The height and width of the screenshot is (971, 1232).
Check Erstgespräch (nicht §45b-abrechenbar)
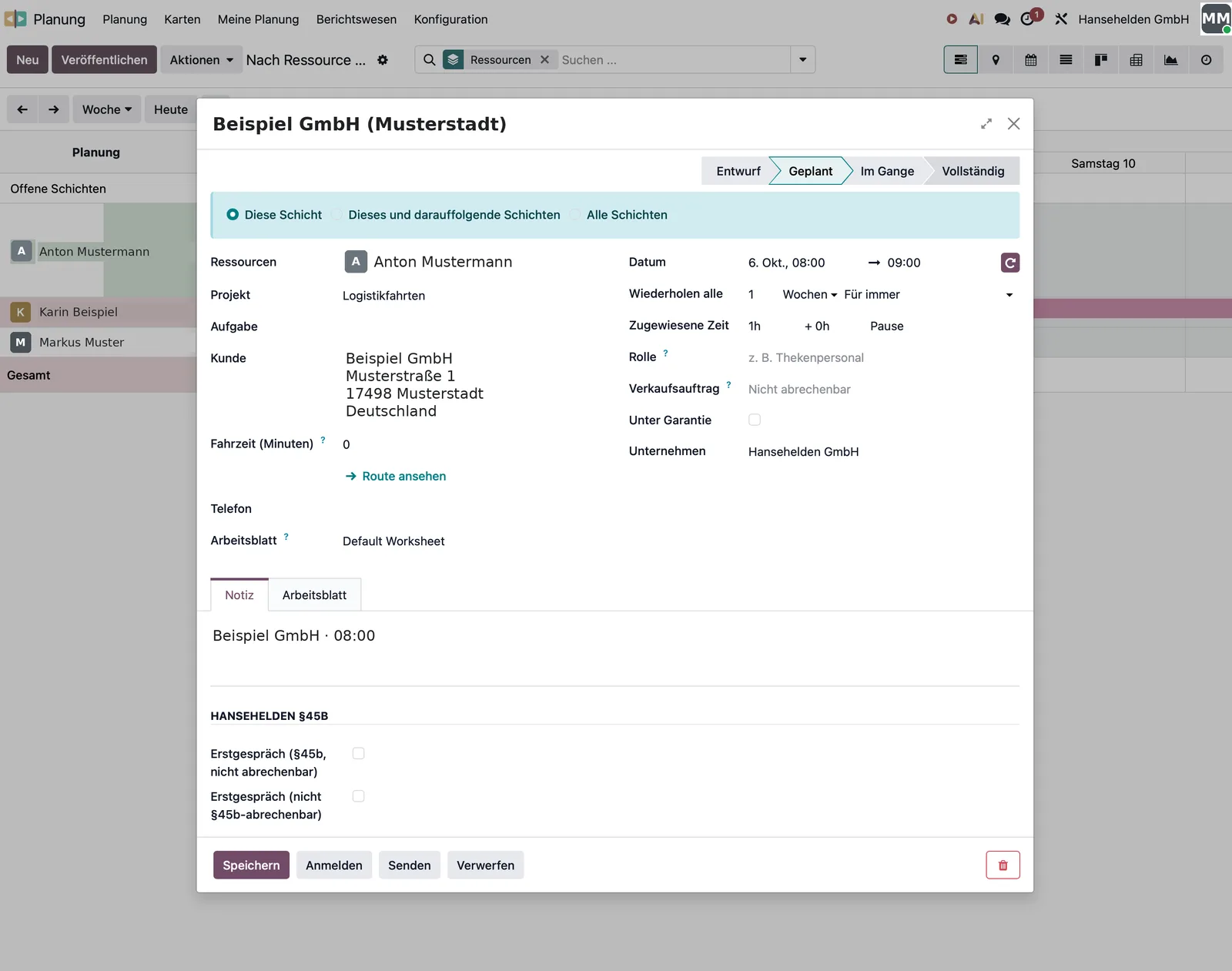358,796
